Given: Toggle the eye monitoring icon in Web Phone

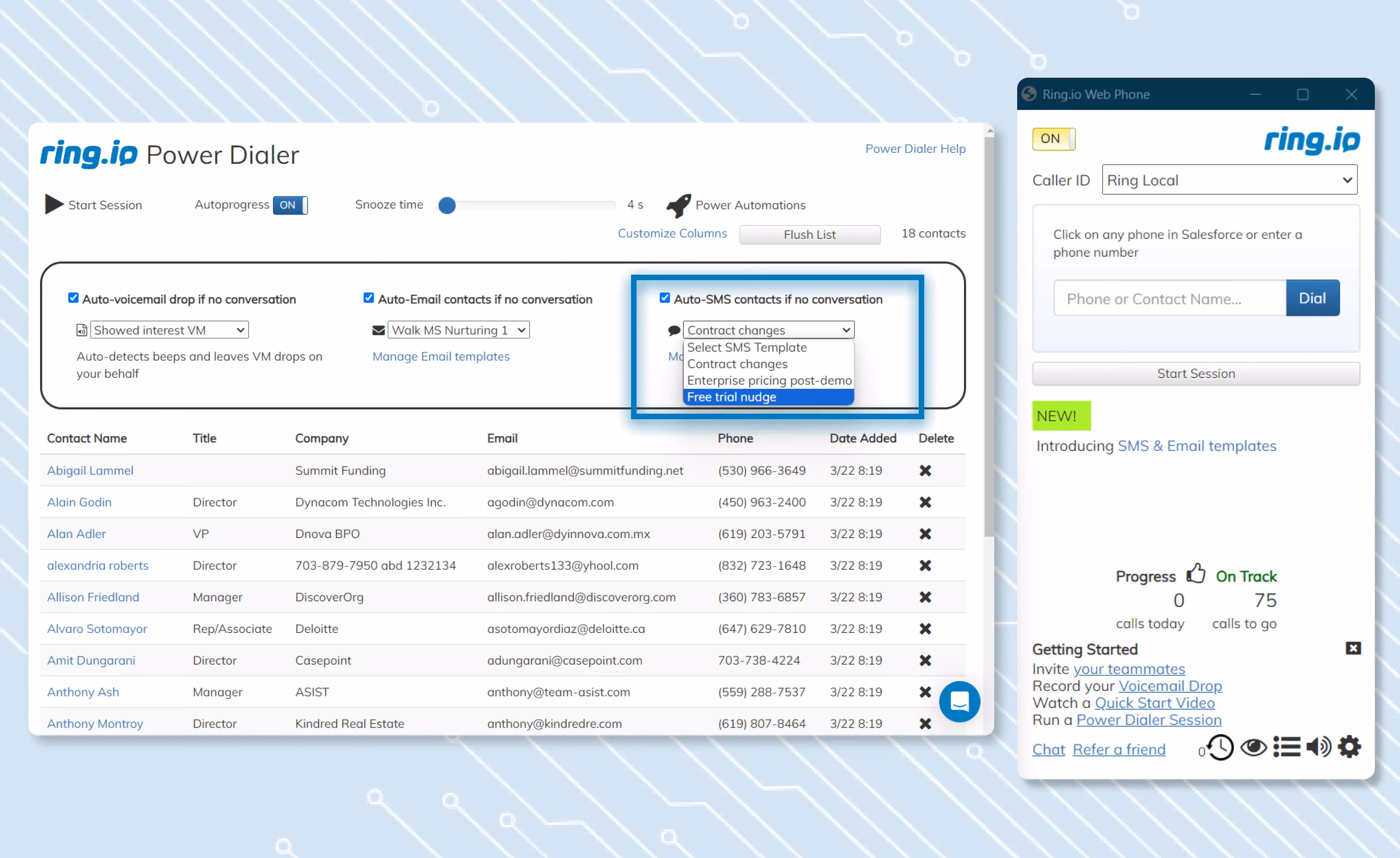Looking at the screenshot, I should 1253,748.
